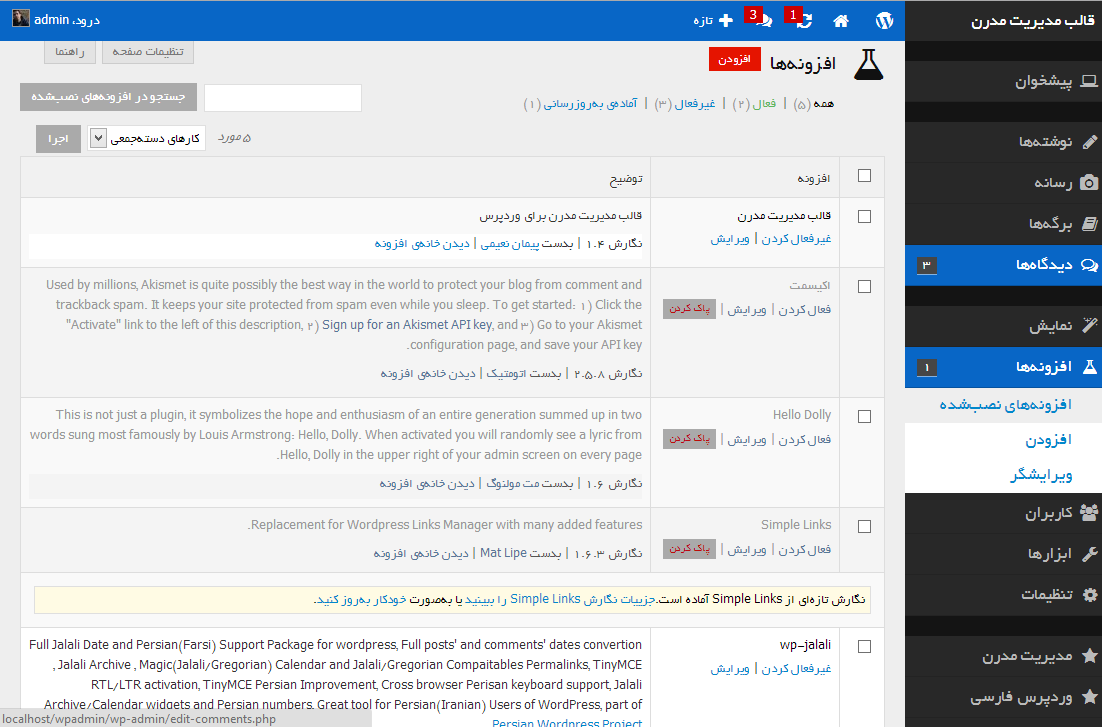Viewport: 1102px width, 727px height.
Task: Click the speech bubbles icon for دیدگاه‌ها
Action: point(1089,265)
